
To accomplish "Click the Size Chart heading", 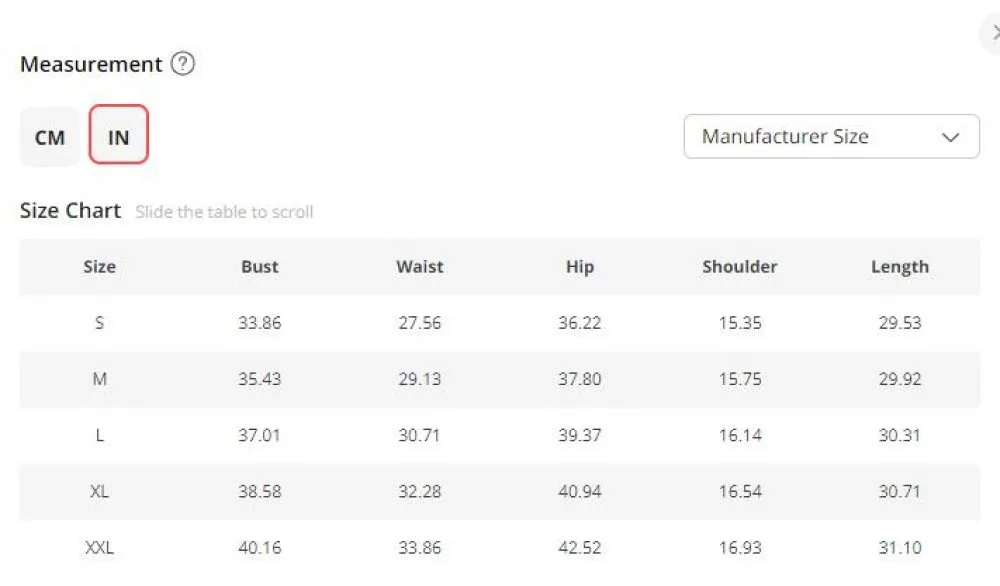I will pos(70,210).
